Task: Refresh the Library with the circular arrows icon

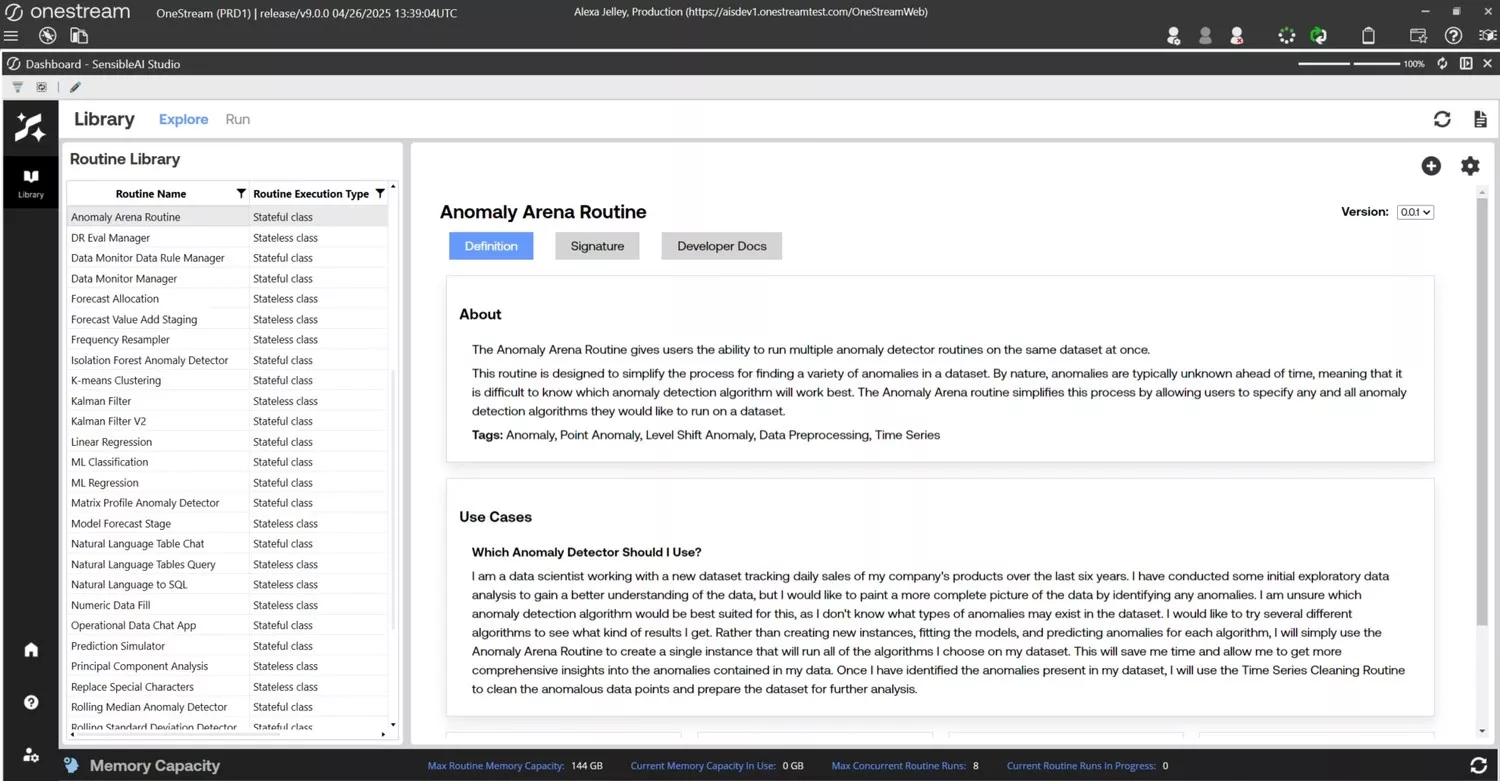Action: (1442, 119)
